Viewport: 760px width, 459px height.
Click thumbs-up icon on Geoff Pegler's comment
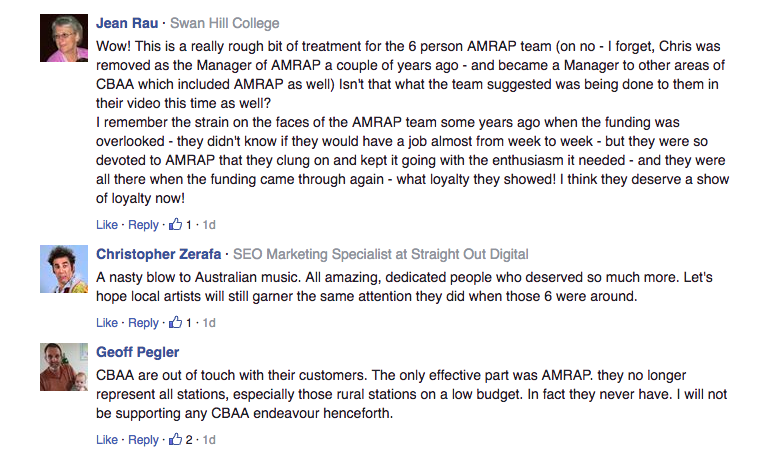point(175,439)
